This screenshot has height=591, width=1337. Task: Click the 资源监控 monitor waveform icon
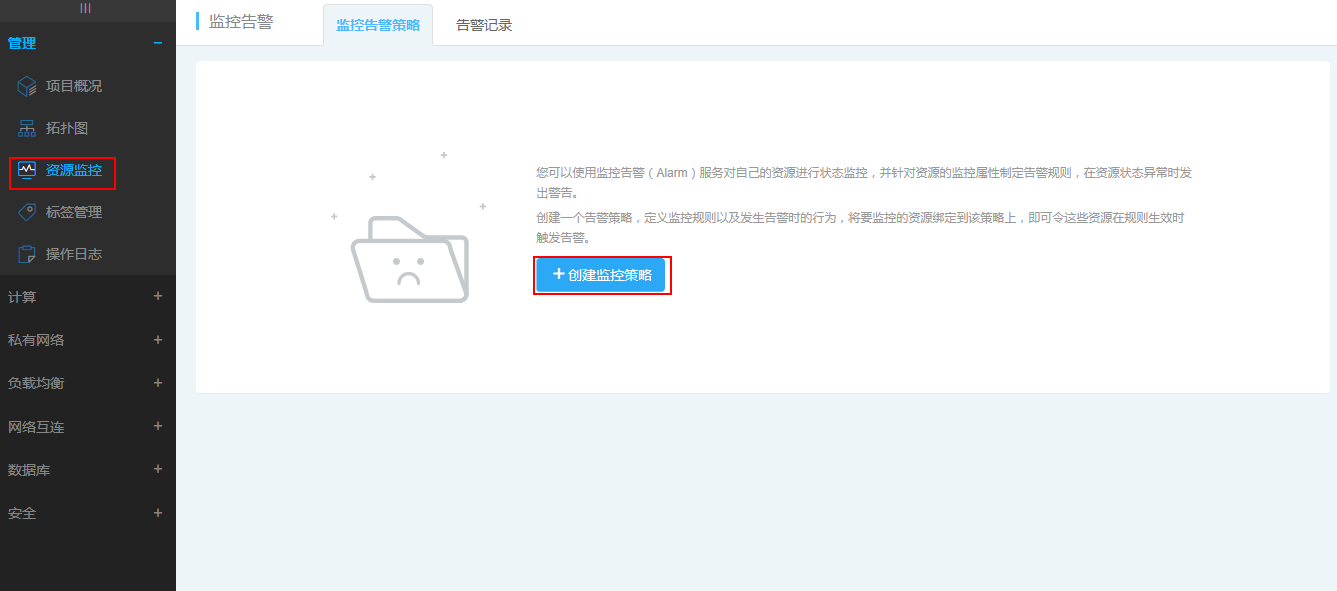click(x=27, y=170)
